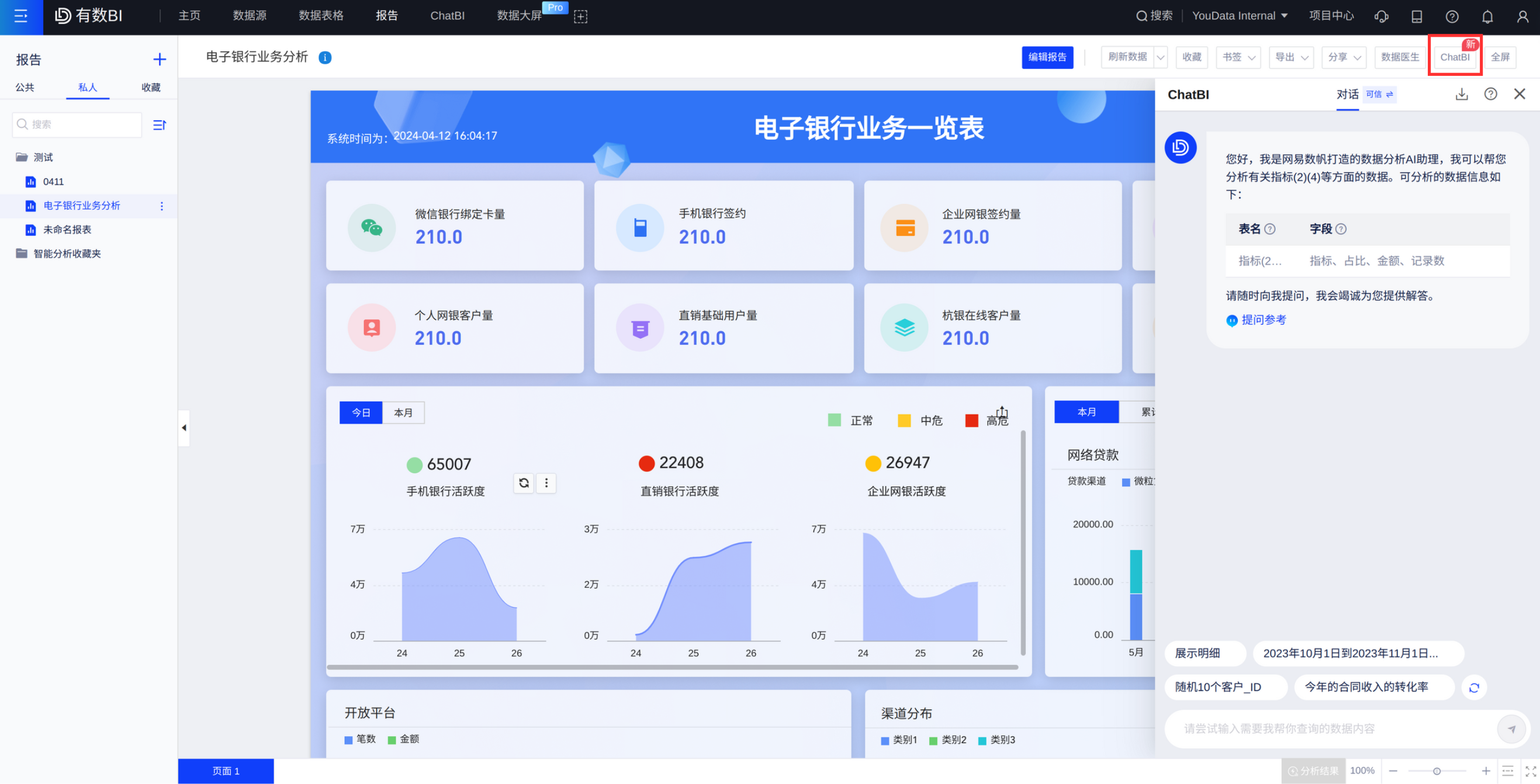The image size is (1540, 784).
Task: Click the customer service headset icon
Action: (x=1381, y=16)
